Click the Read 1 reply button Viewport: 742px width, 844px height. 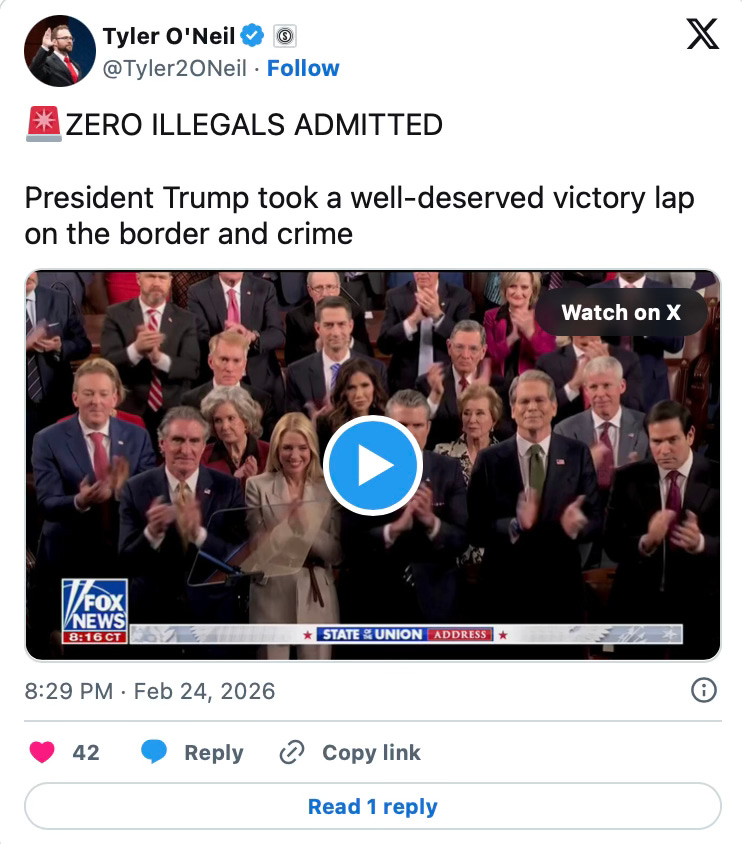[x=372, y=806]
